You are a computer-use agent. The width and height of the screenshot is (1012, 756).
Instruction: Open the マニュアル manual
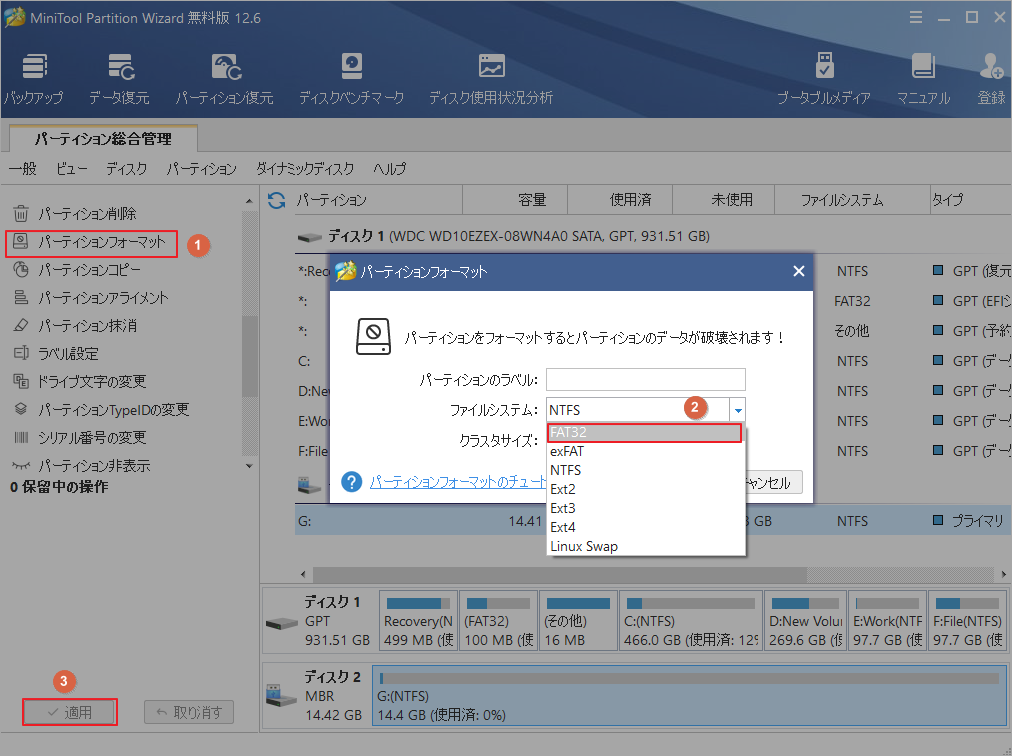click(x=924, y=80)
